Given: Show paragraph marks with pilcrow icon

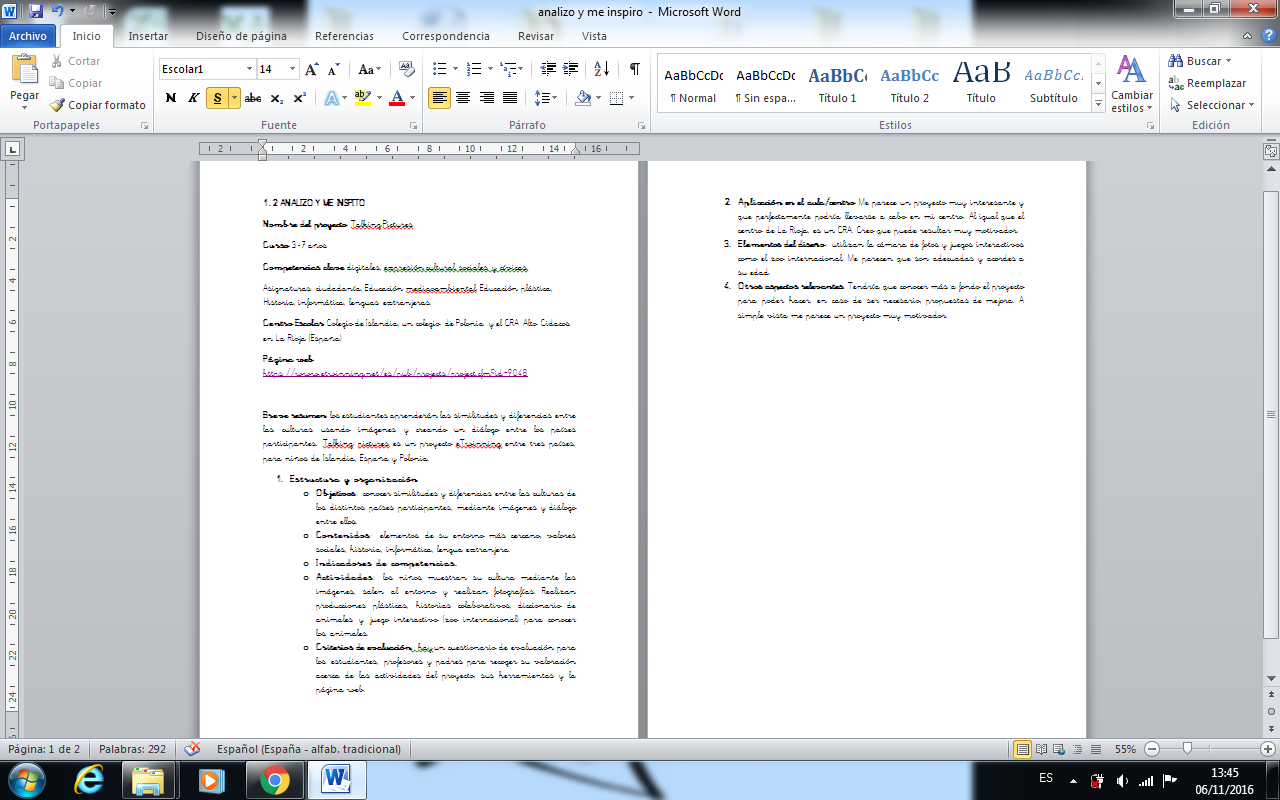Looking at the screenshot, I should [634, 69].
